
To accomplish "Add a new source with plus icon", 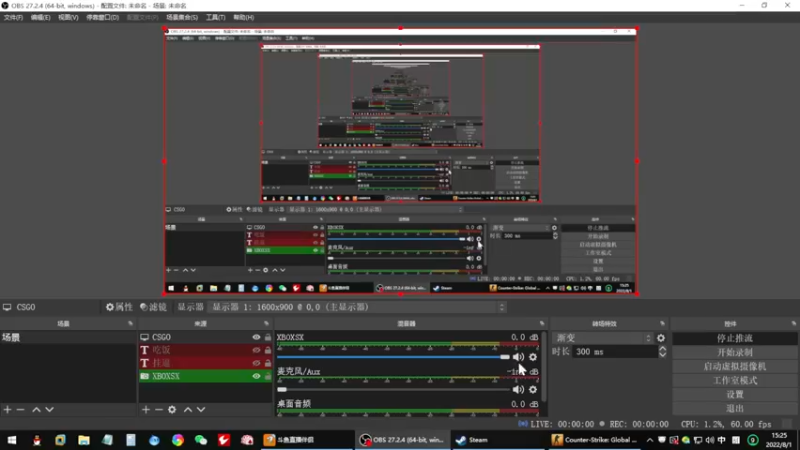I will click(146, 410).
